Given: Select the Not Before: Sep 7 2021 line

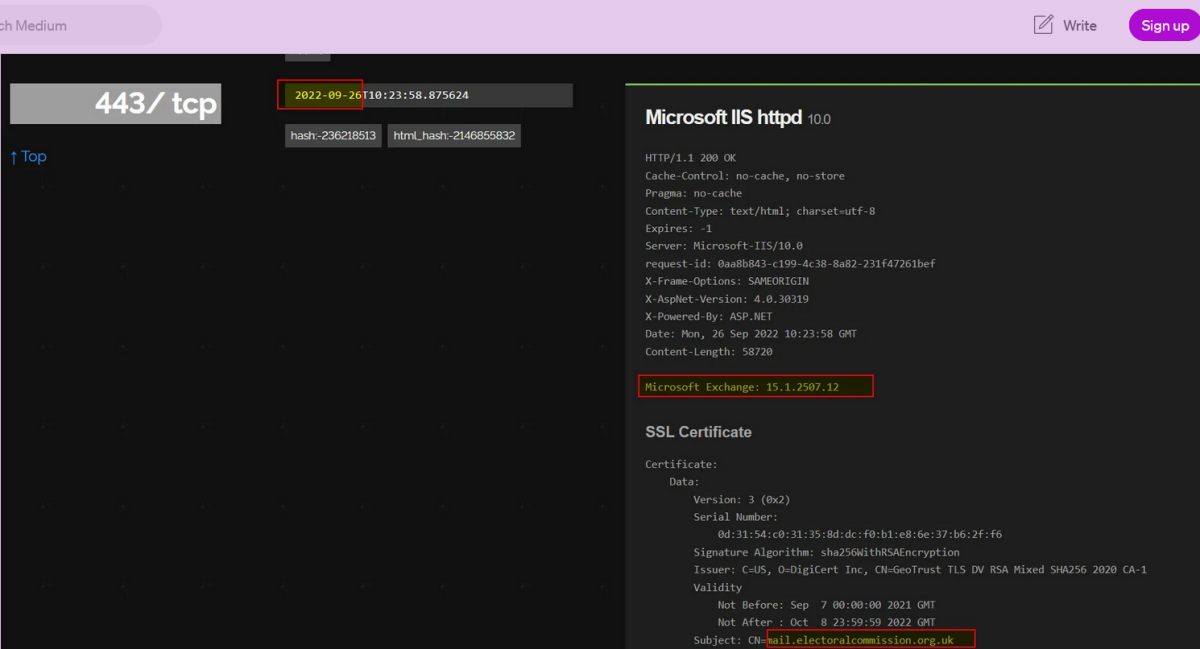Looking at the screenshot, I should (x=827, y=605).
